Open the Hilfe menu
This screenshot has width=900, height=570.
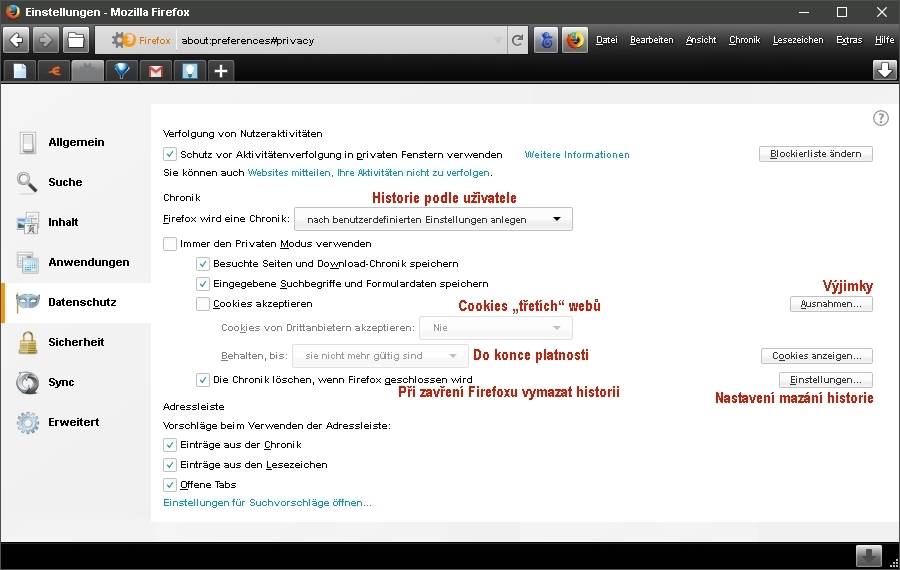885,40
